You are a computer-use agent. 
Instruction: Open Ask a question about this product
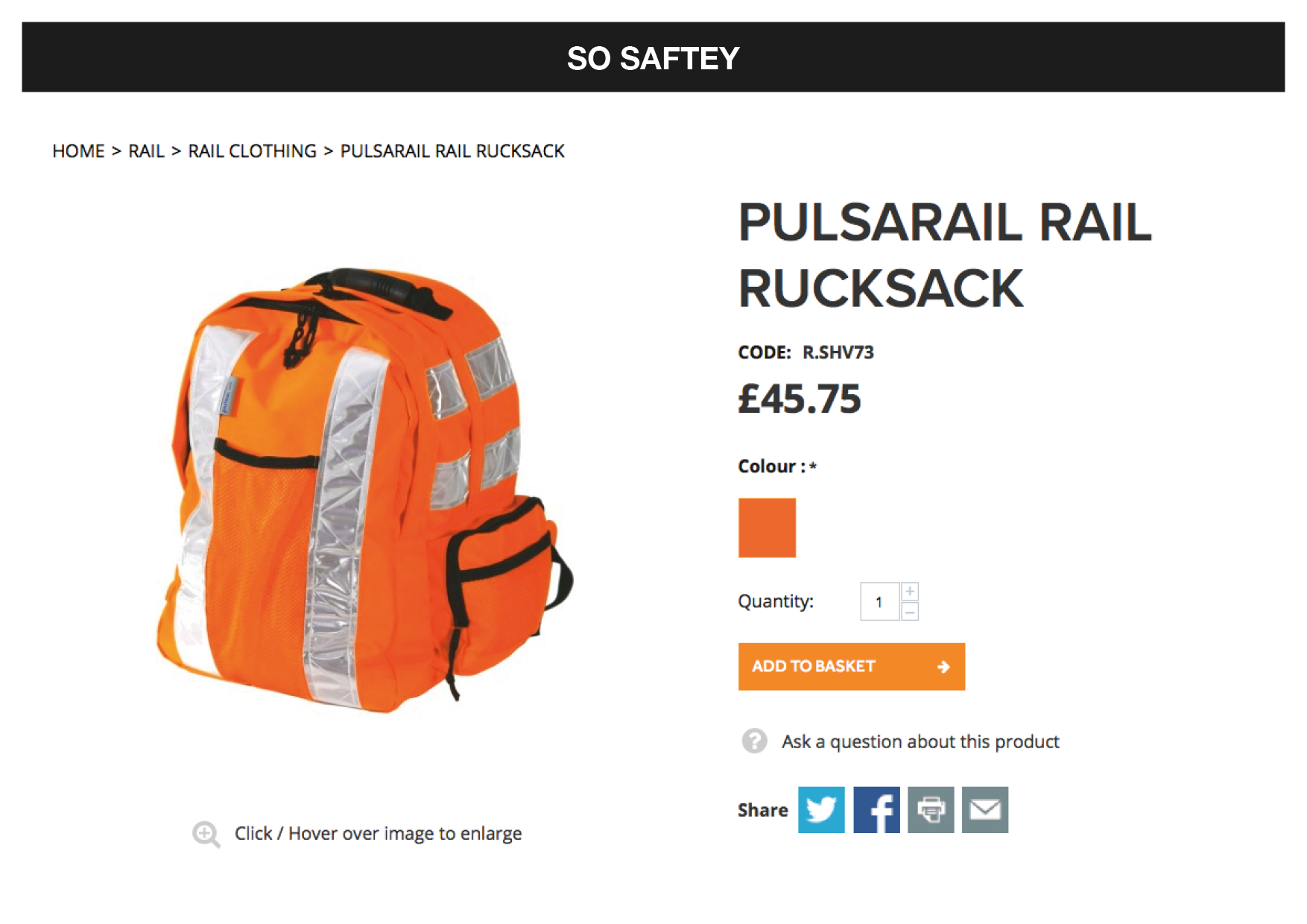(920, 741)
